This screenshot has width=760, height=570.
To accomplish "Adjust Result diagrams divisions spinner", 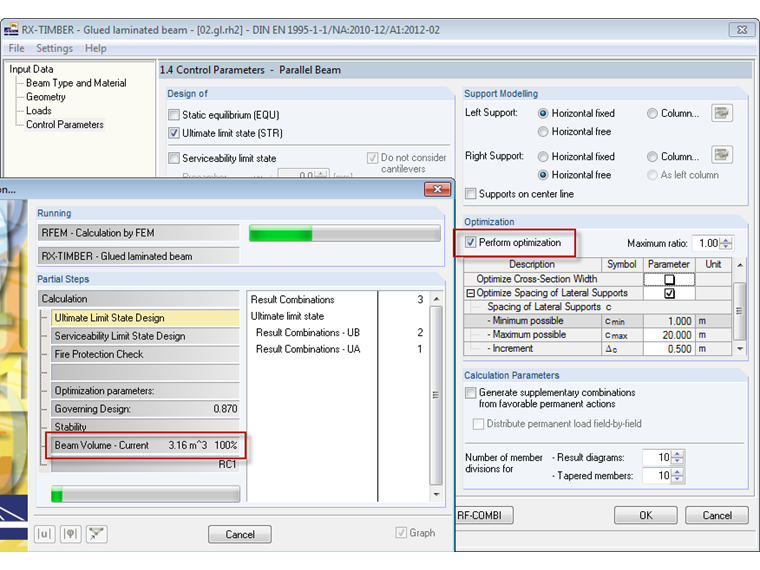I will [x=678, y=457].
